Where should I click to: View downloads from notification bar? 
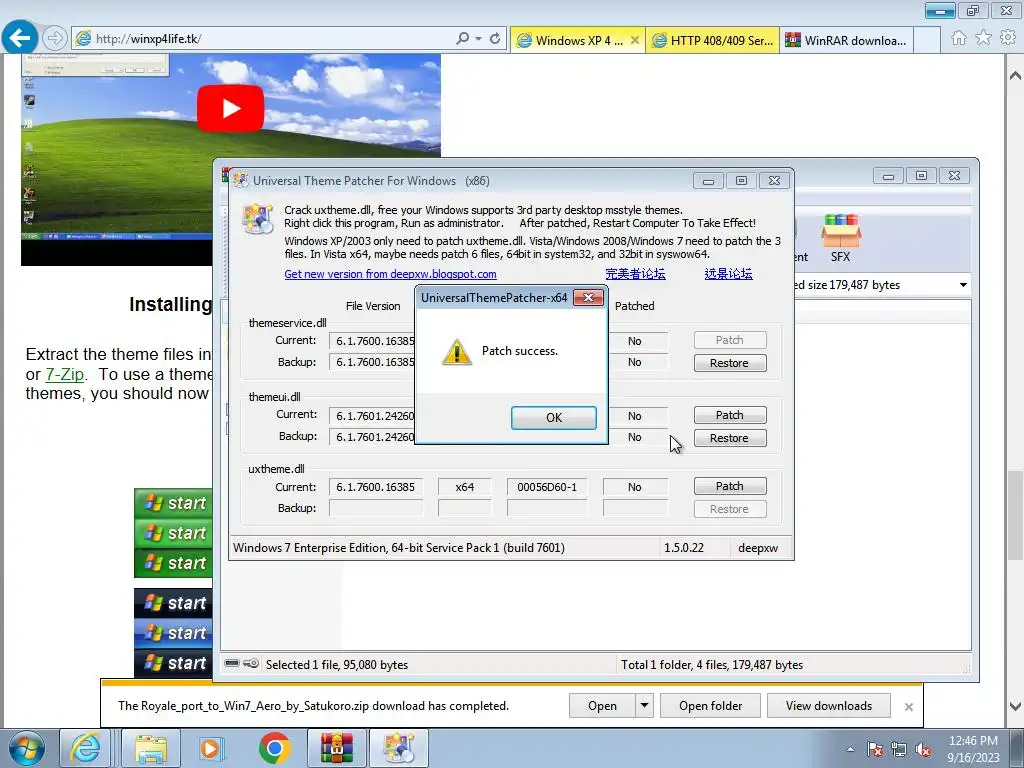coord(829,706)
